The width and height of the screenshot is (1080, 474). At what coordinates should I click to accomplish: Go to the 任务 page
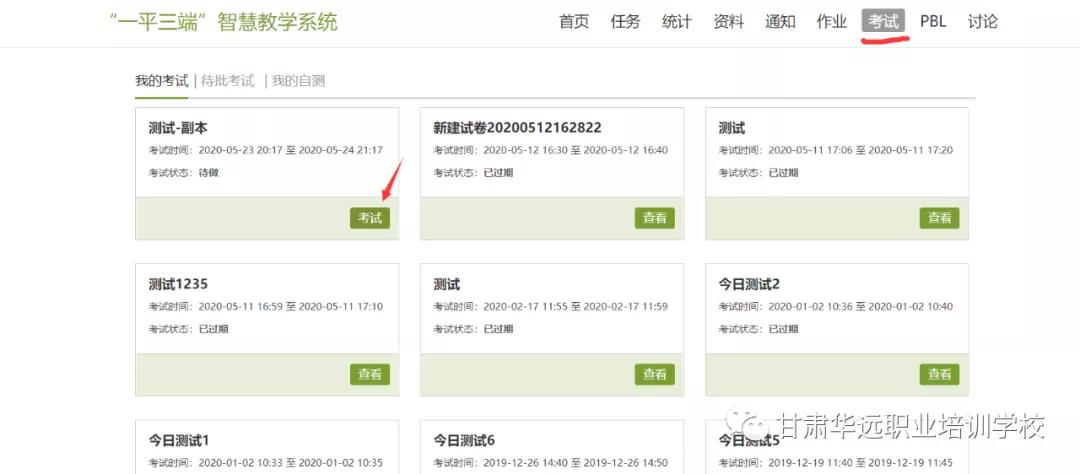(x=625, y=21)
